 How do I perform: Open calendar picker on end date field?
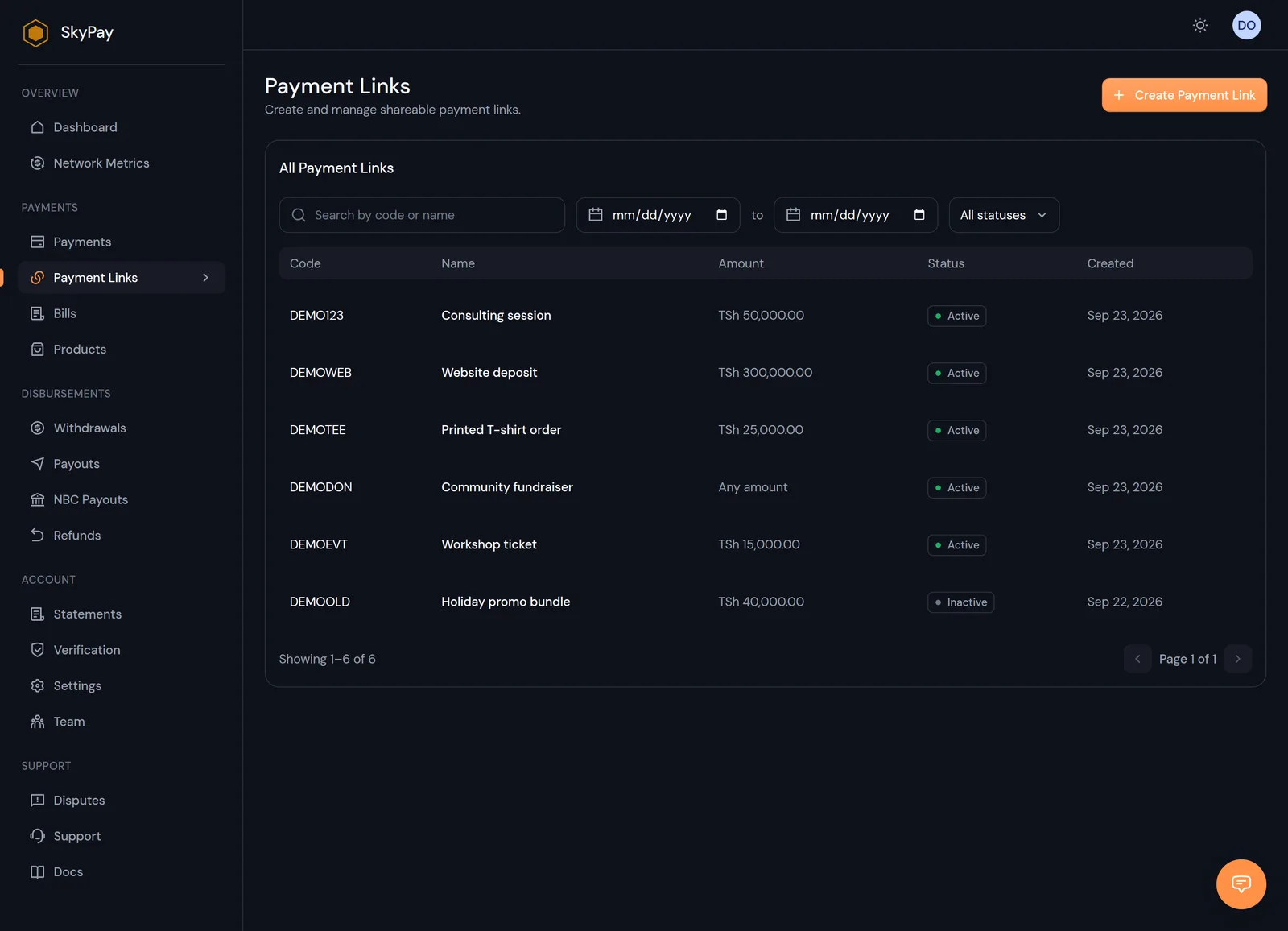(919, 215)
